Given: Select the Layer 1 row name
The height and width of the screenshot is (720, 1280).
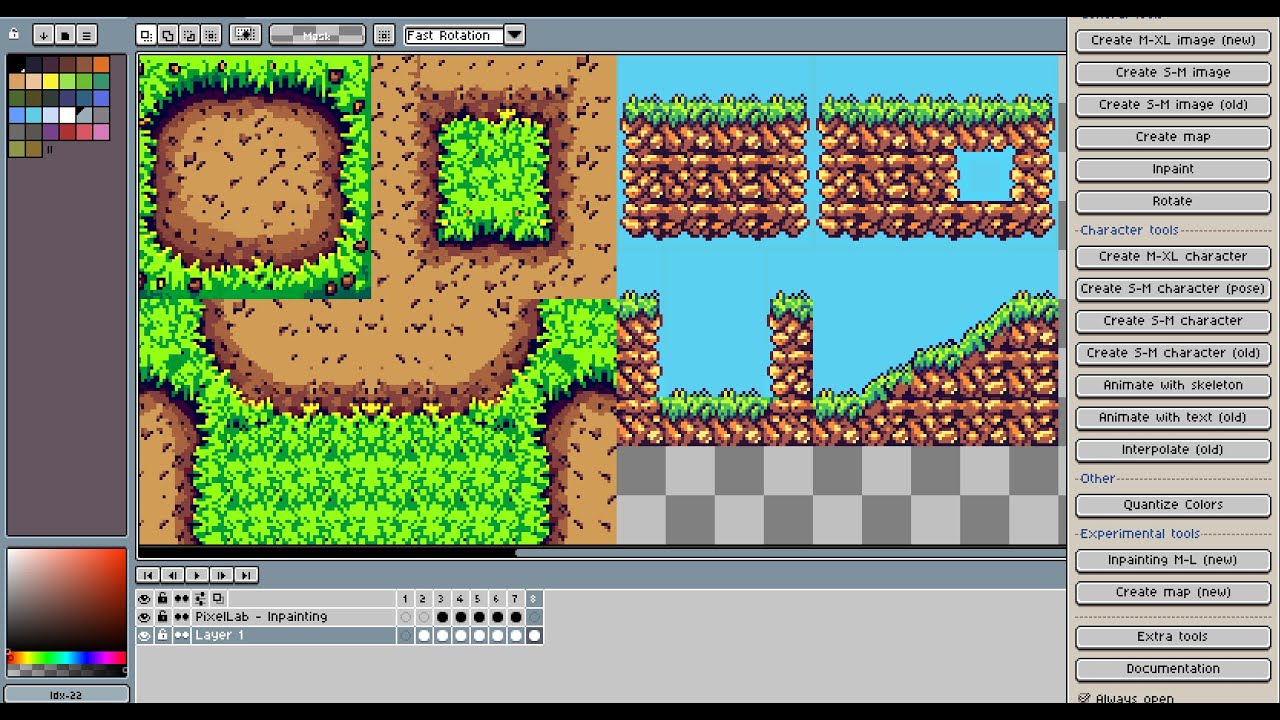Looking at the screenshot, I should point(293,635).
